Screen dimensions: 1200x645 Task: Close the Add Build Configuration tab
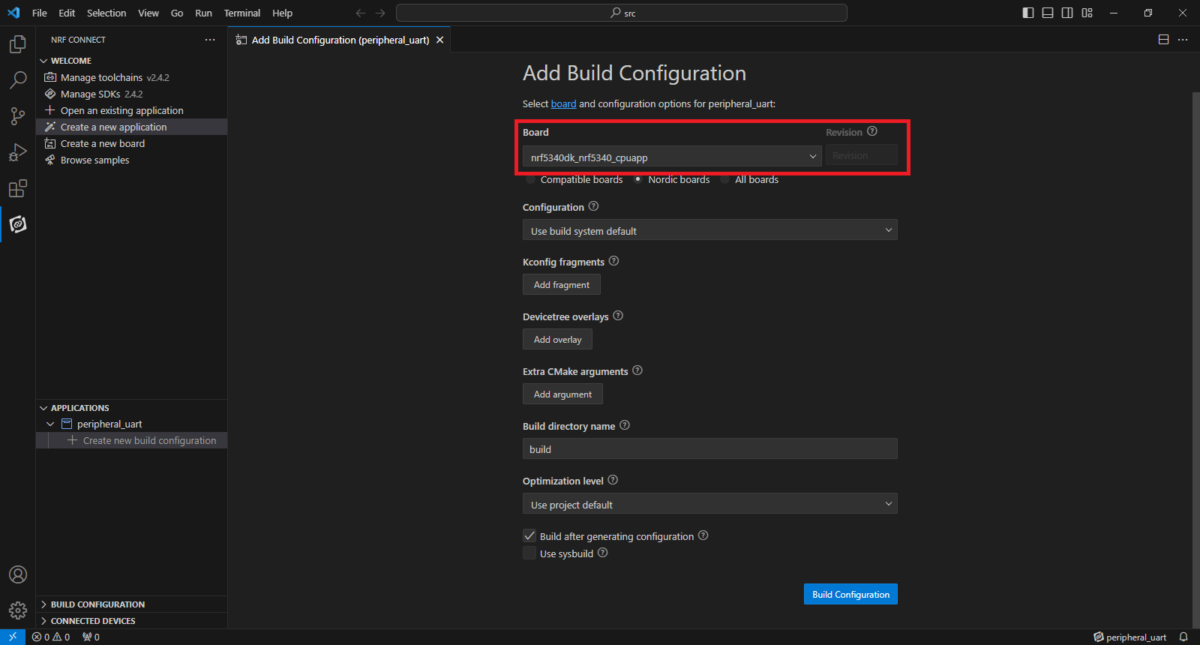(439, 40)
